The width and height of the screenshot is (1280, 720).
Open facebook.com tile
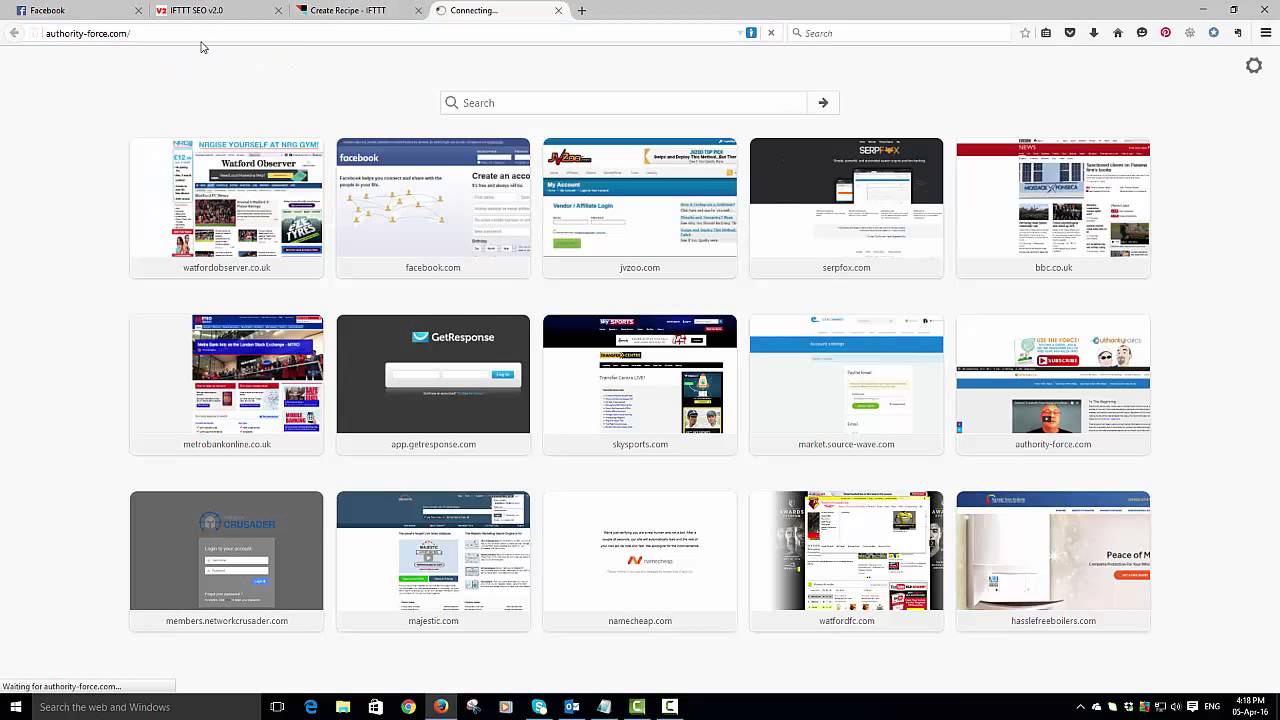pyautogui.click(x=433, y=208)
